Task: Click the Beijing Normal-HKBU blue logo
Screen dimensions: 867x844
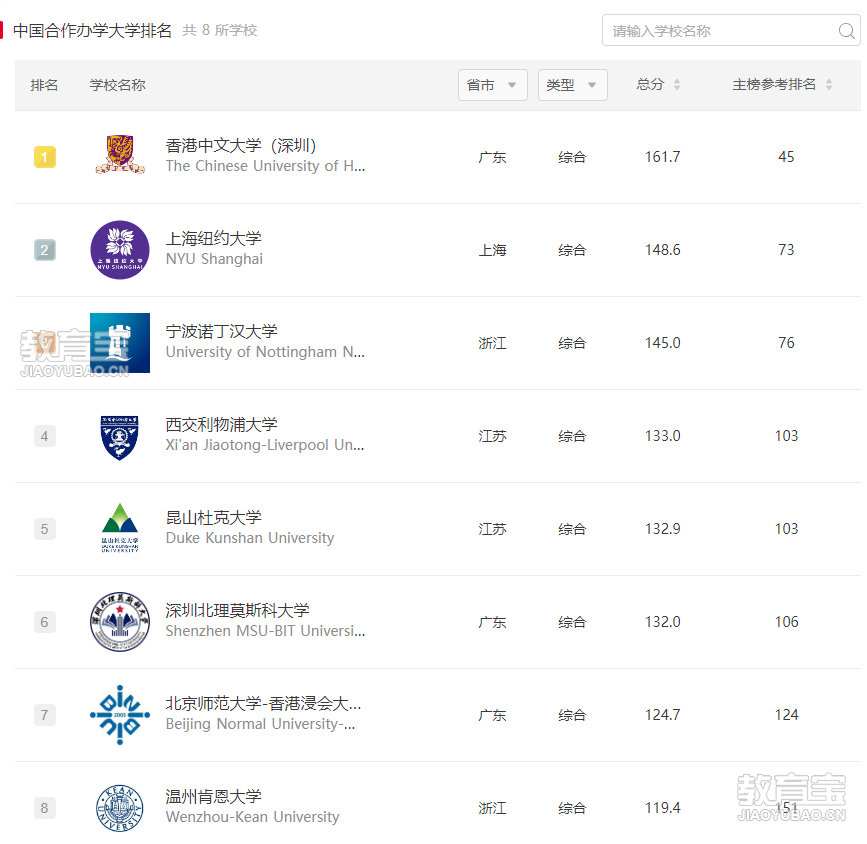Action: (120, 715)
